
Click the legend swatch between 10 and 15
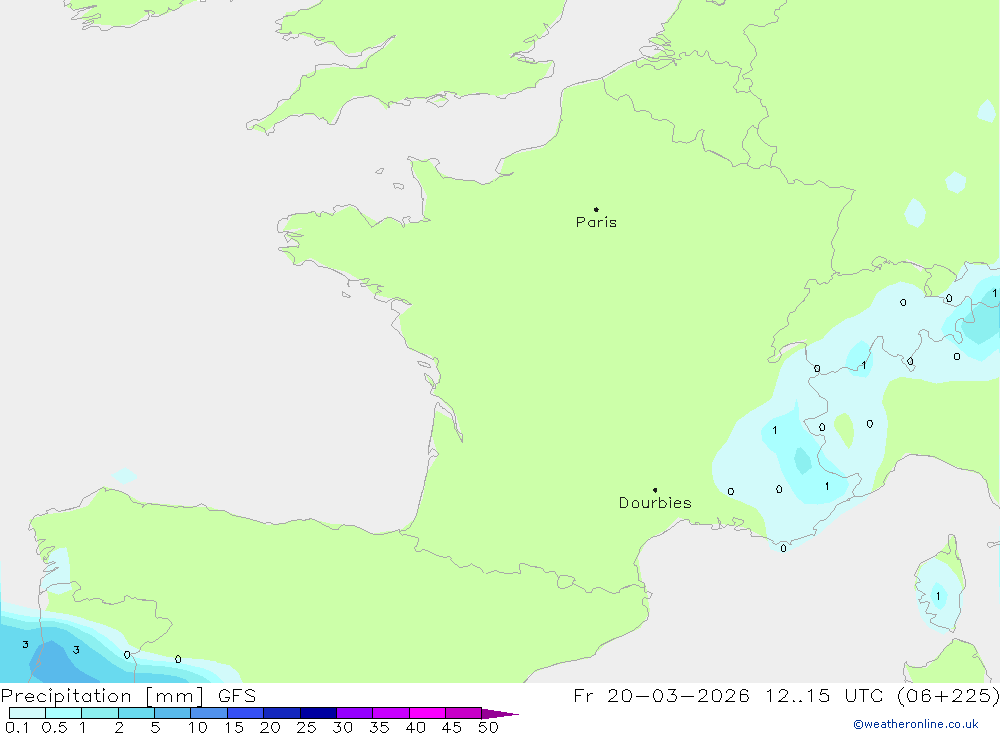tap(209, 713)
